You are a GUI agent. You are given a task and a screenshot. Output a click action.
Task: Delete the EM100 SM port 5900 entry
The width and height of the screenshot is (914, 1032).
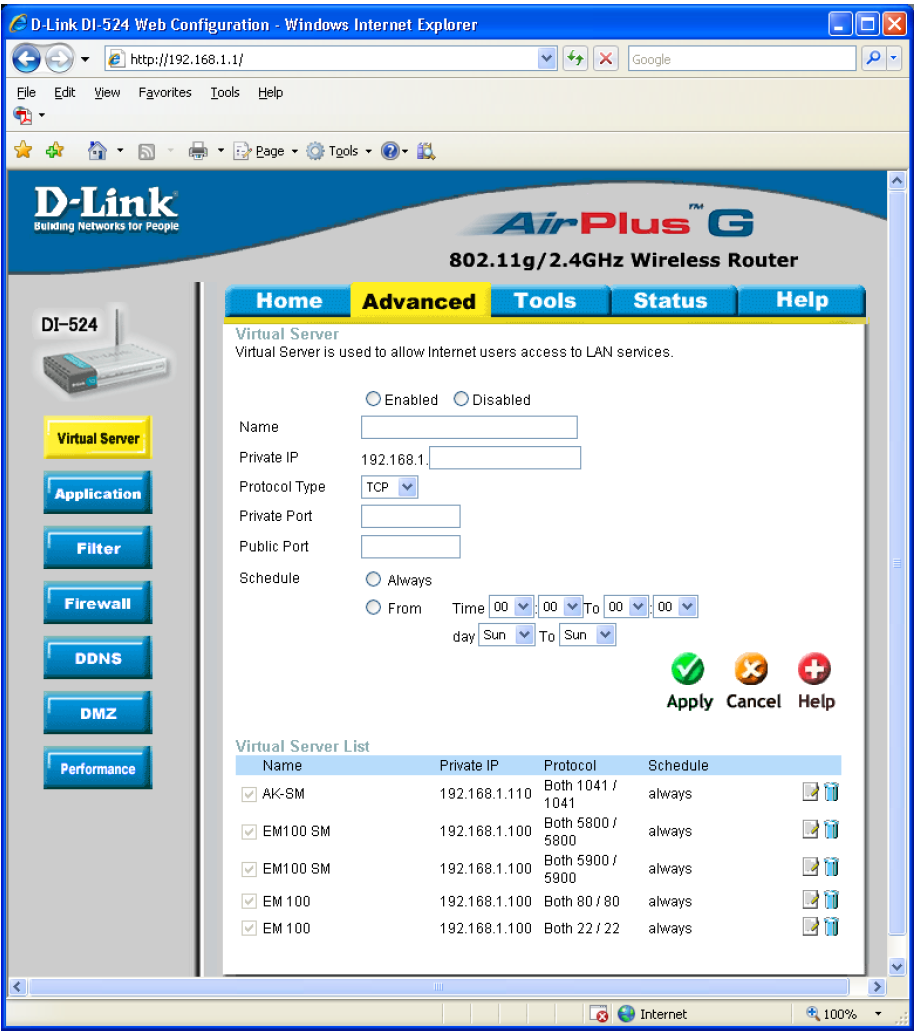click(x=832, y=867)
